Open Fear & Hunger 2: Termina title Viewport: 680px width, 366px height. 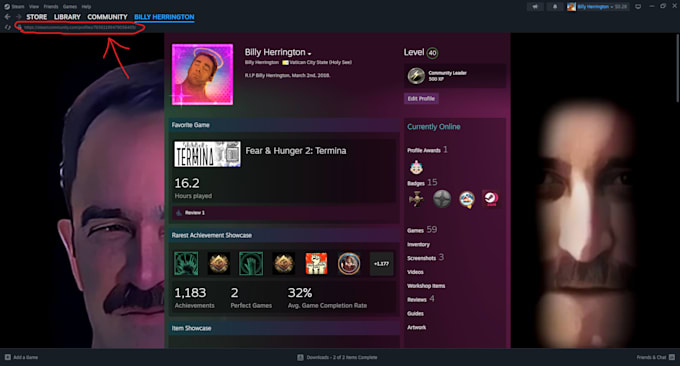pyautogui.click(x=296, y=151)
